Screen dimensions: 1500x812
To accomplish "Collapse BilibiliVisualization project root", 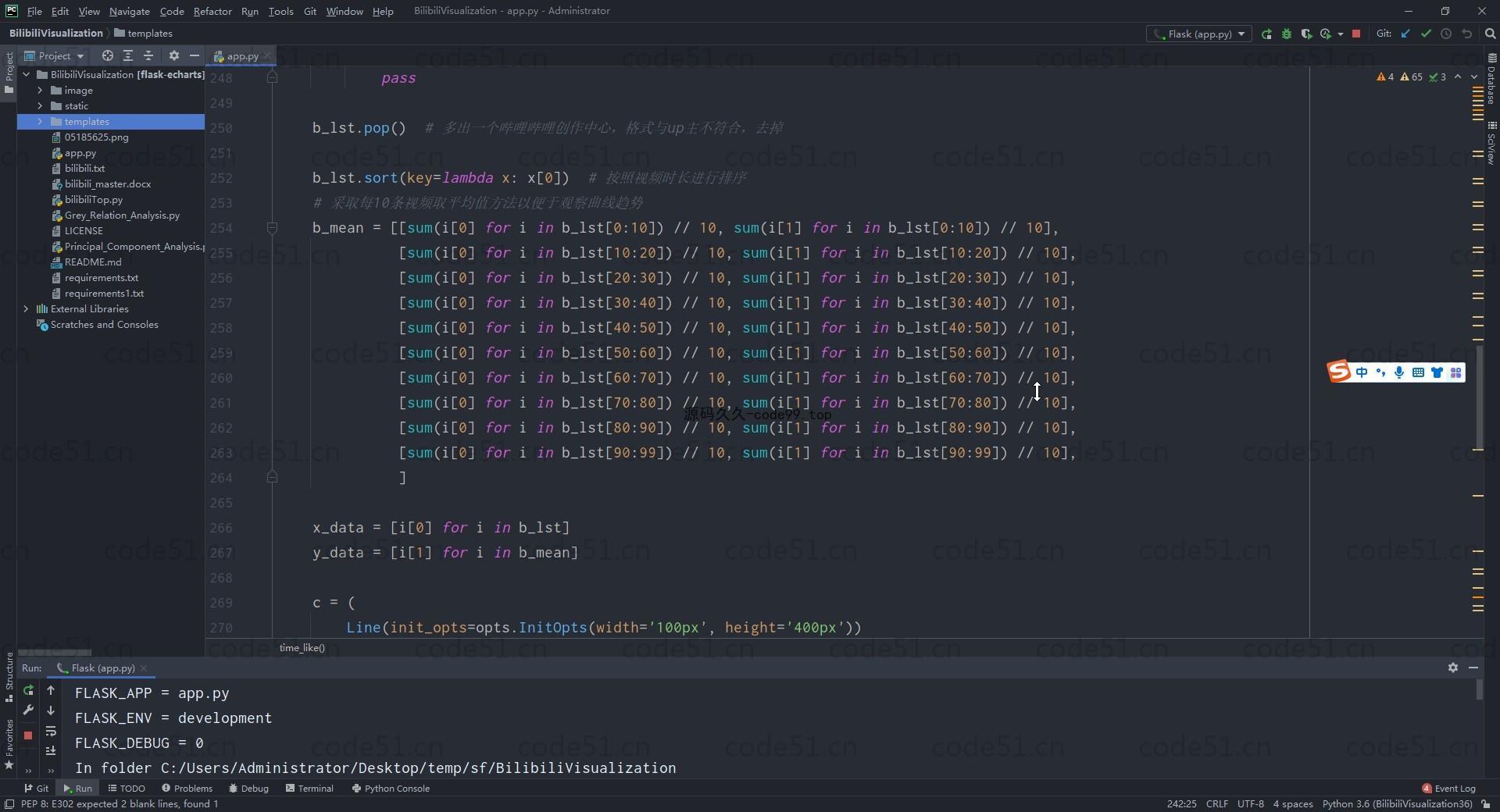I will tap(26, 75).
